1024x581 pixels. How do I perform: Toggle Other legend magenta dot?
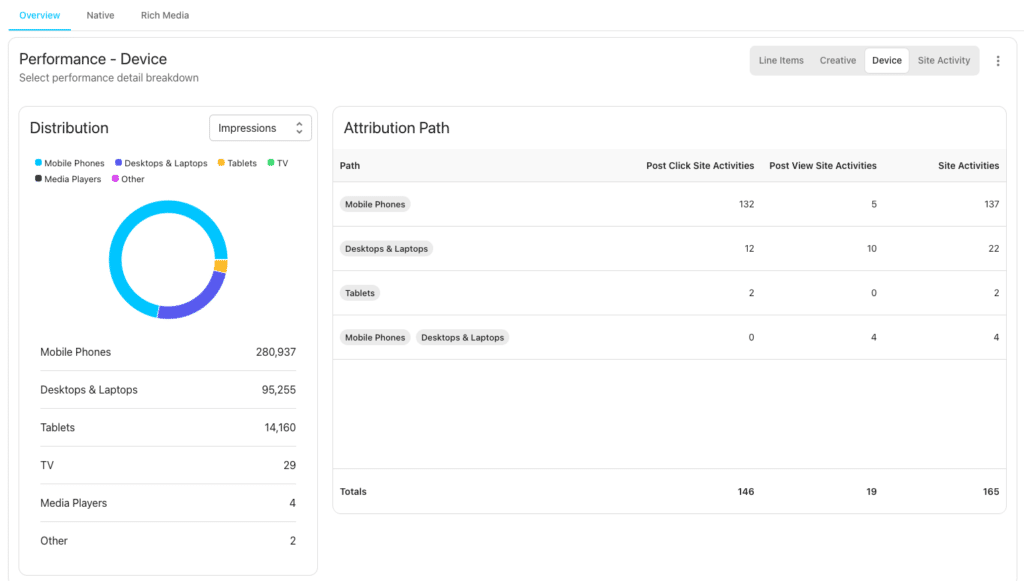tap(115, 179)
